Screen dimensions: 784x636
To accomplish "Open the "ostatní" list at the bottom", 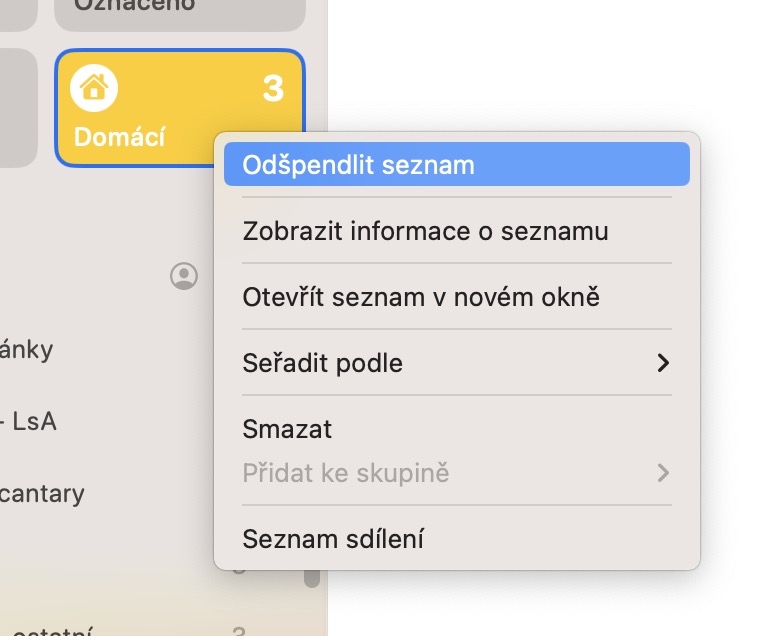I will point(48,630).
